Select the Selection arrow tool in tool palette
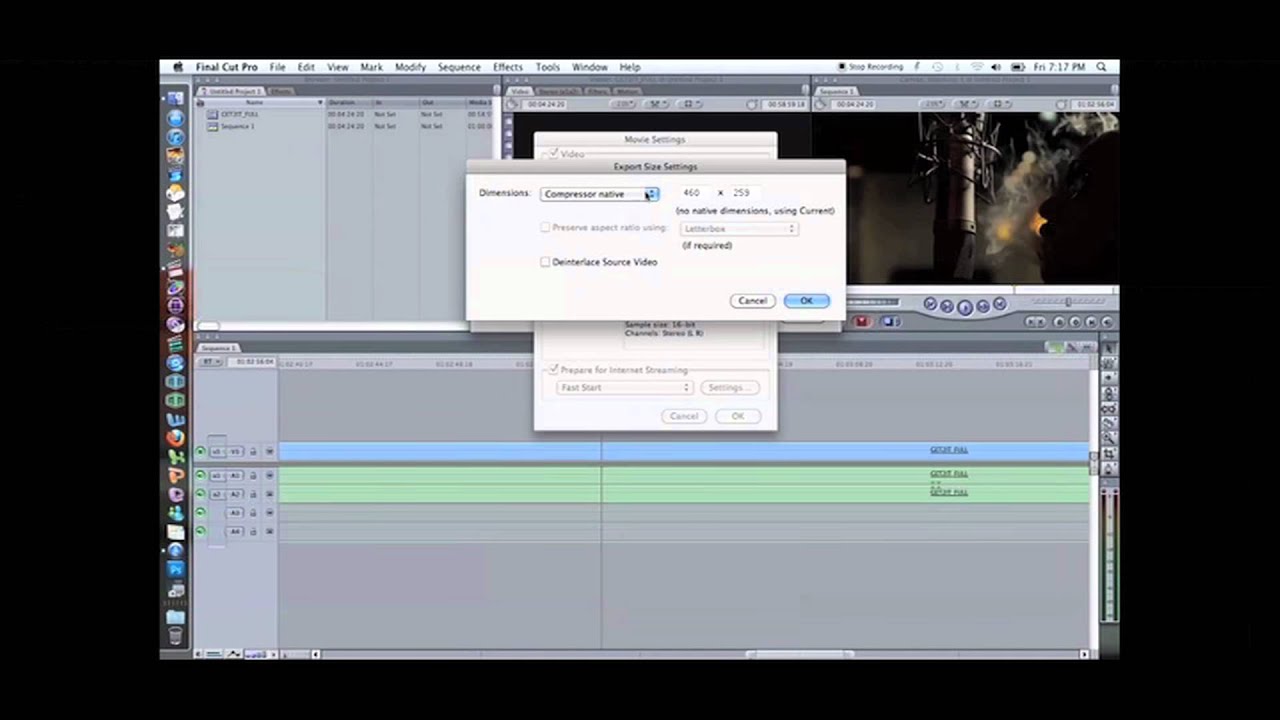1280x720 pixels. [x=1108, y=347]
